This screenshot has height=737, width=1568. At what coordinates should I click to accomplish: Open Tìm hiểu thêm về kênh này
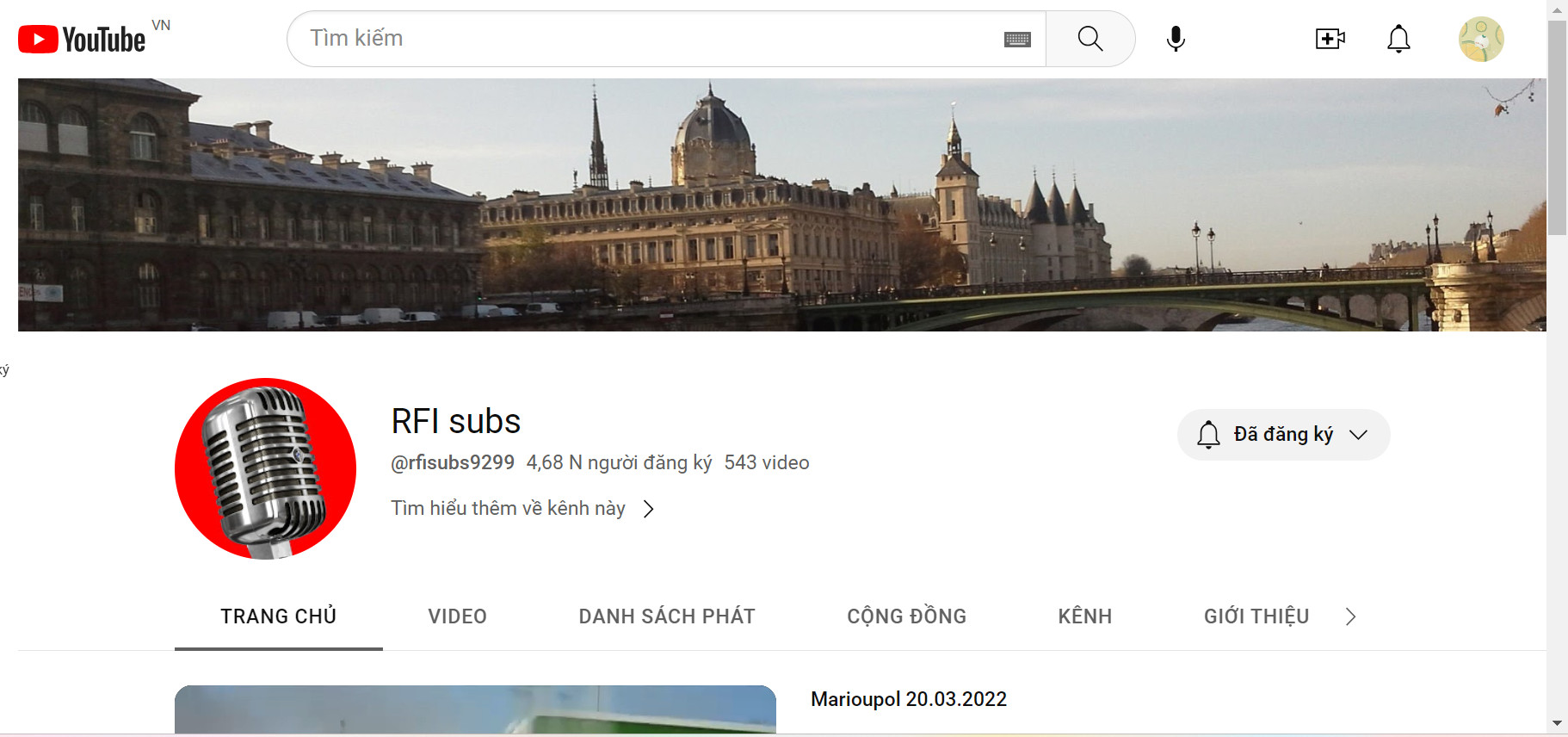[x=522, y=509]
